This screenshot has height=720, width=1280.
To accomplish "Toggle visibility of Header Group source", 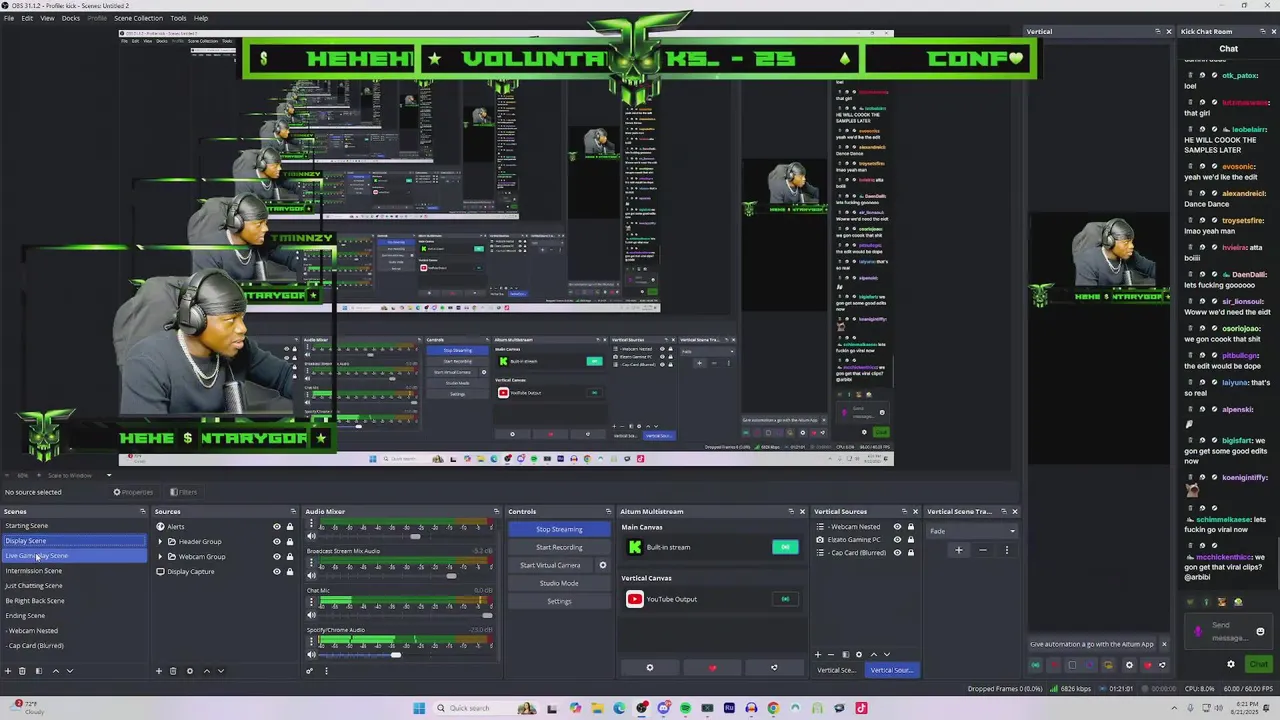I will pos(277,542).
